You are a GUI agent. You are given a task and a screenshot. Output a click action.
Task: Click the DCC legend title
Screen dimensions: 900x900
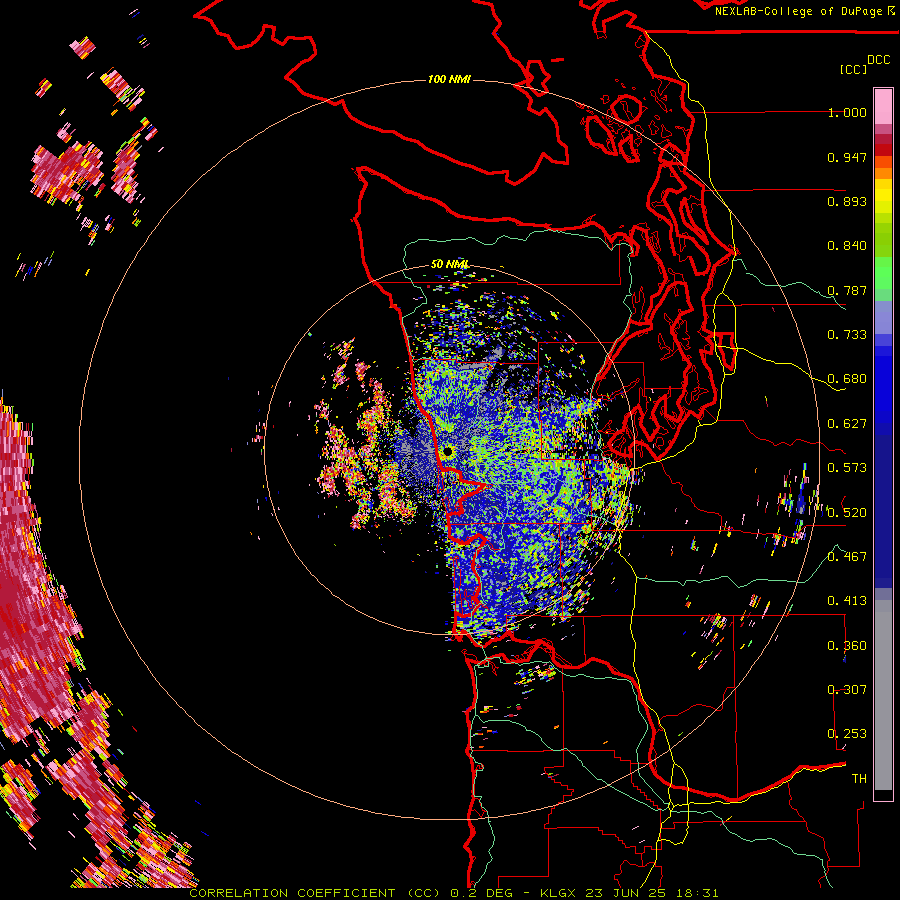(x=878, y=60)
